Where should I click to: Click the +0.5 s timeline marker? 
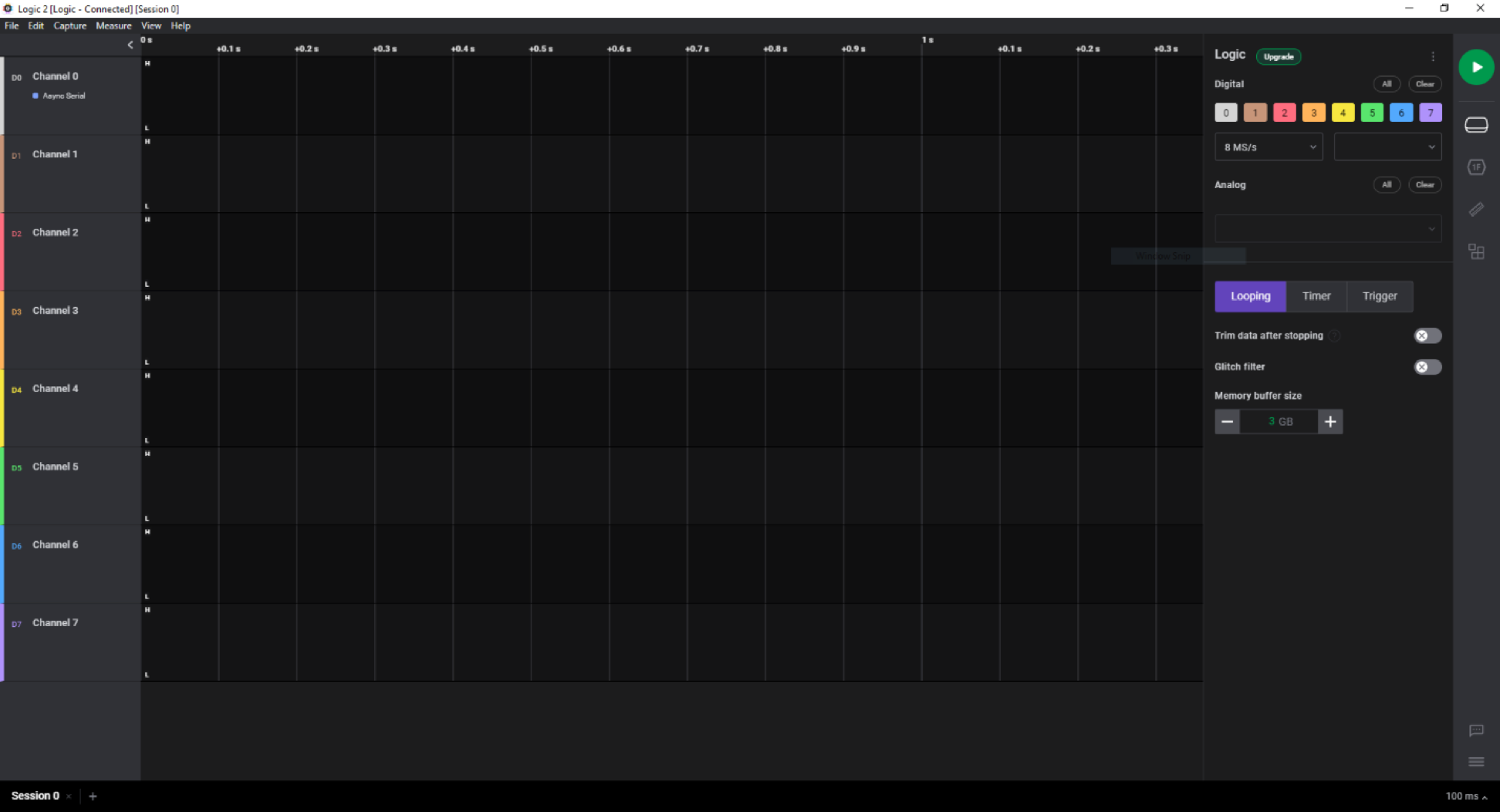(541, 49)
